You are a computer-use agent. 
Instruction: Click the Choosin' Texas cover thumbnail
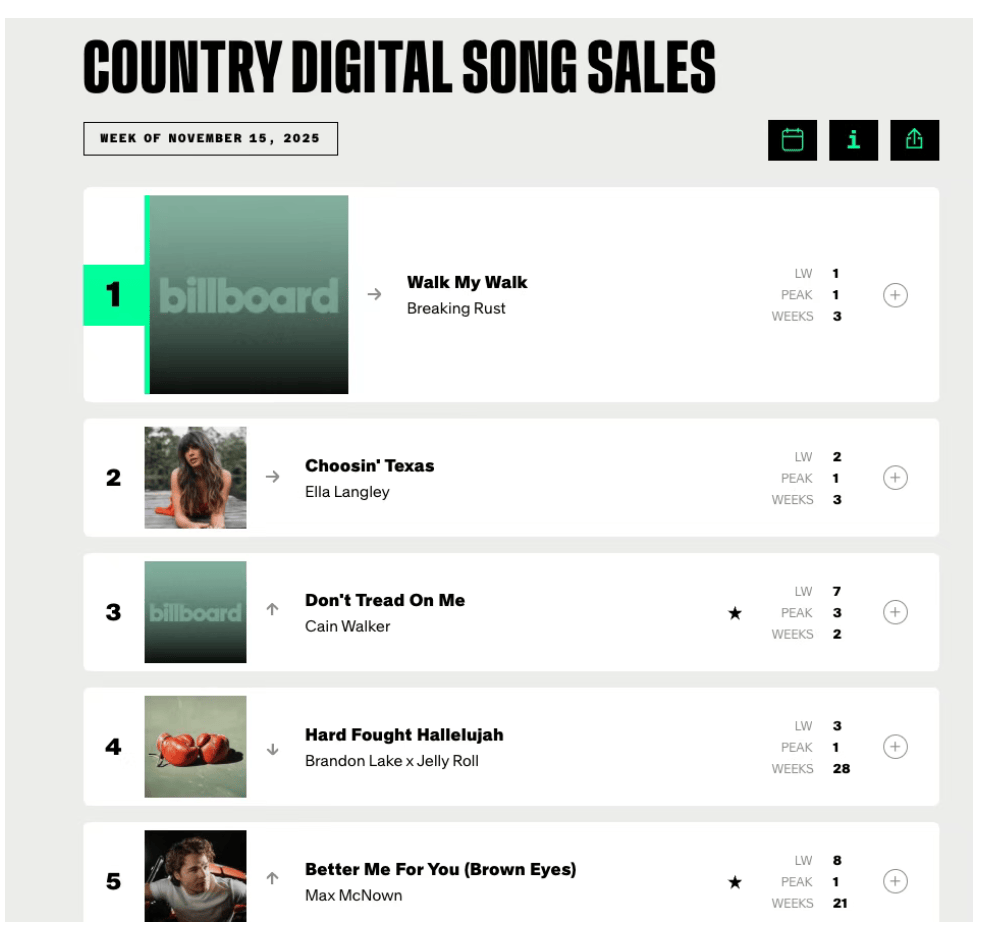point(195,478)
